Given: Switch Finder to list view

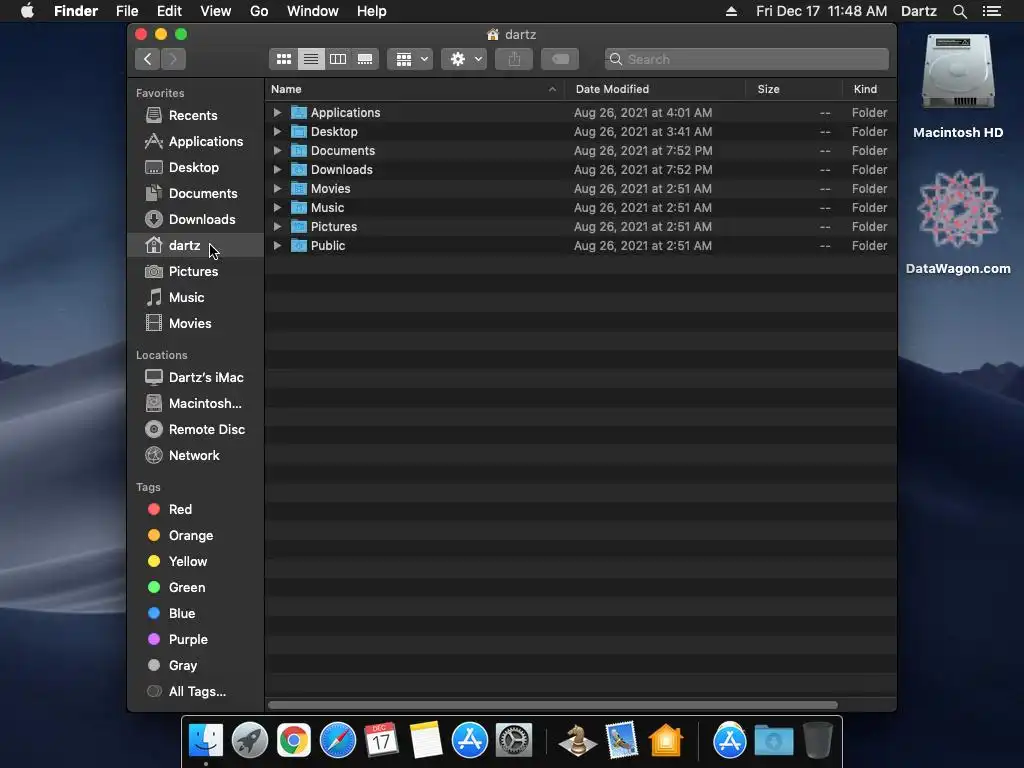Looking at the screenshot, I should pyautogui.click(x=311, y=59).
